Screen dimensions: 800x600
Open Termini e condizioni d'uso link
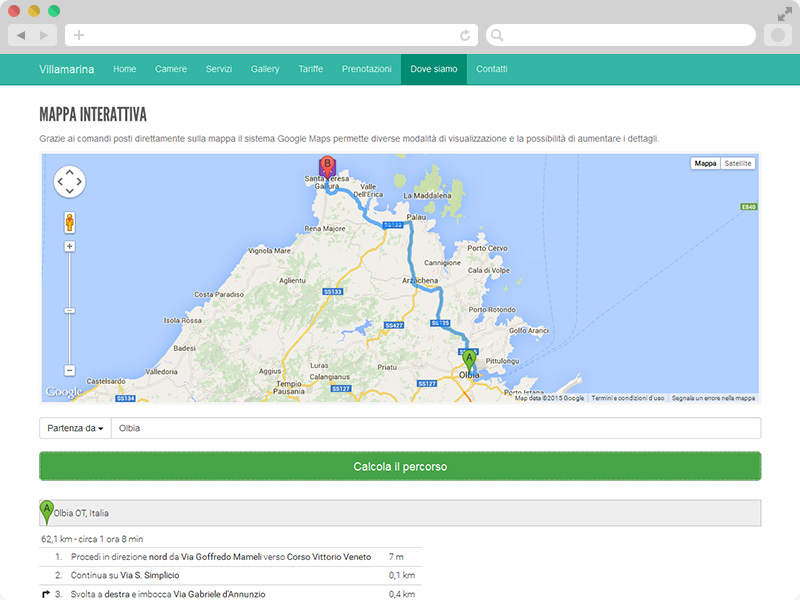tap(628, 398)
